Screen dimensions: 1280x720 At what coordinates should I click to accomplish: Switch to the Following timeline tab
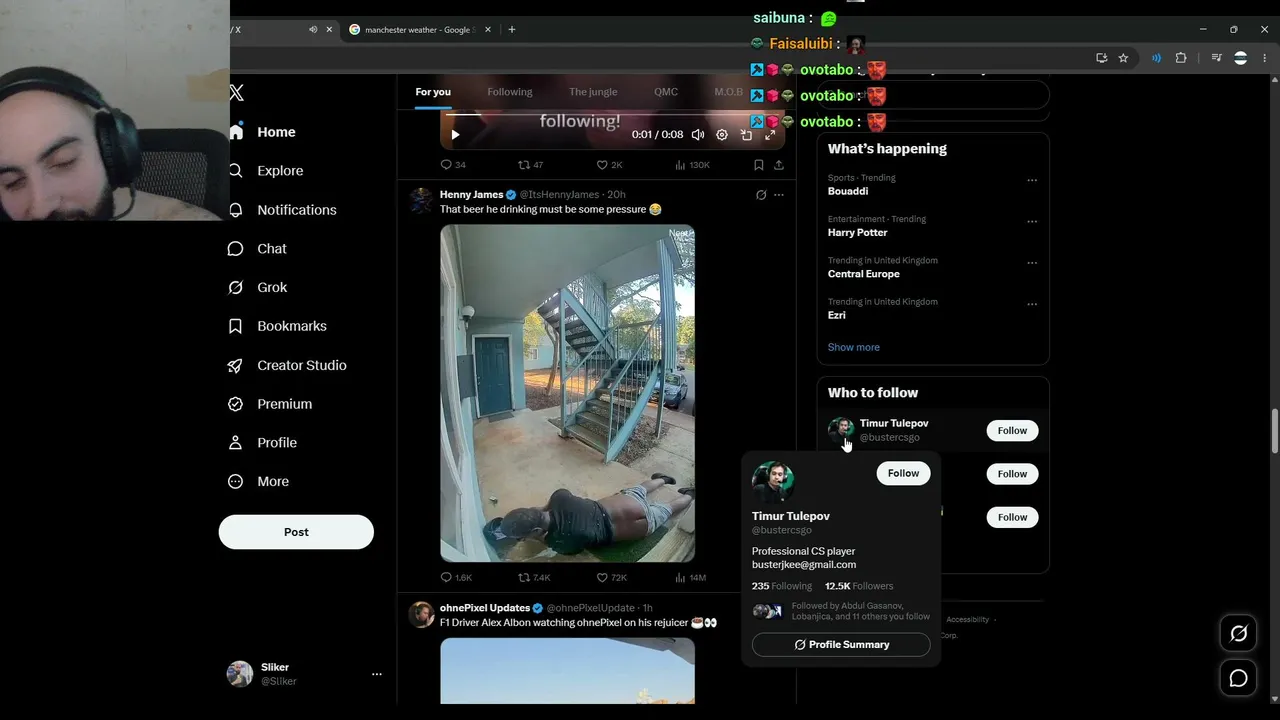click(x=510, y=92)
